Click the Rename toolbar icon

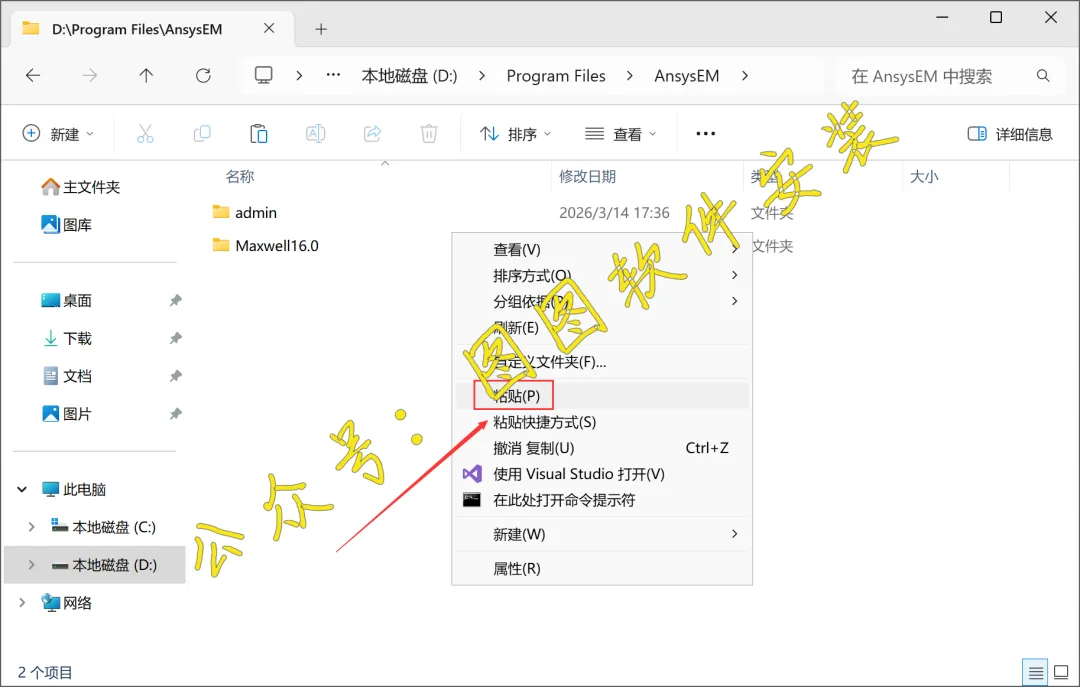click(315, 134)
